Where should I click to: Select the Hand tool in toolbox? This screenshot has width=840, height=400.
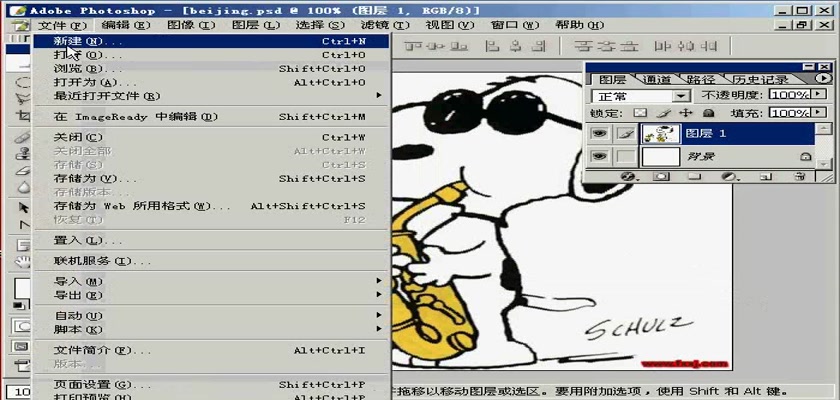tap(22, 262)
